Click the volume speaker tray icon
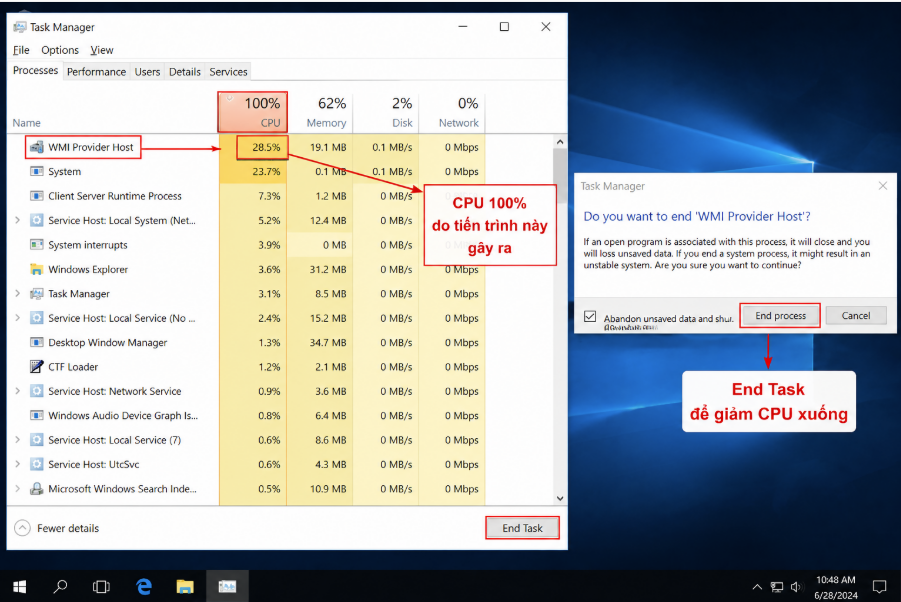The image size is (901, 602). point(796,586)
